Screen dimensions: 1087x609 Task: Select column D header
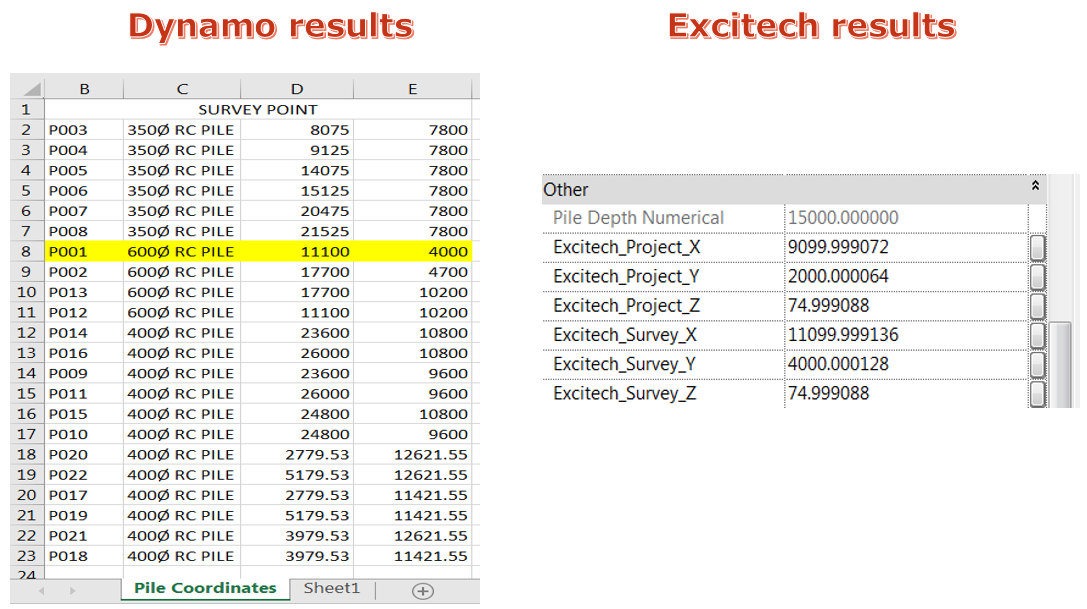(x=297, y=89)
